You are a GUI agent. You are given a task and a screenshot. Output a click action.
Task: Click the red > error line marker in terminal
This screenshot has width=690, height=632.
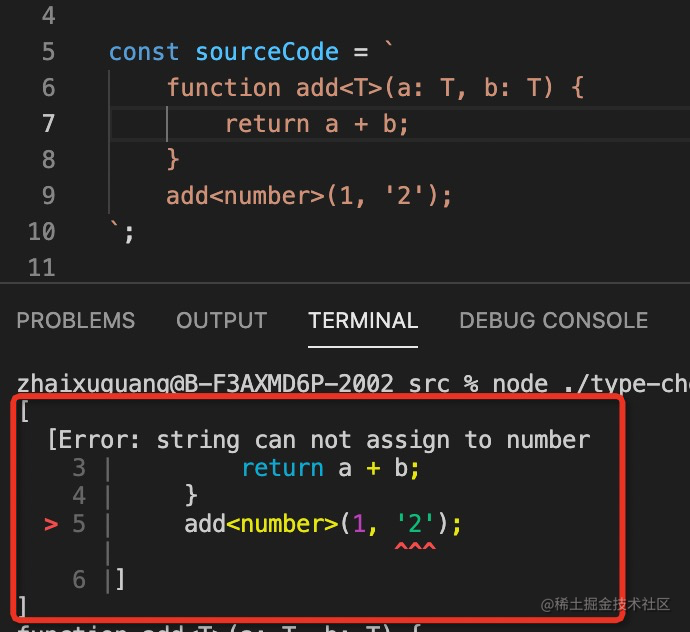coord(51,524)
